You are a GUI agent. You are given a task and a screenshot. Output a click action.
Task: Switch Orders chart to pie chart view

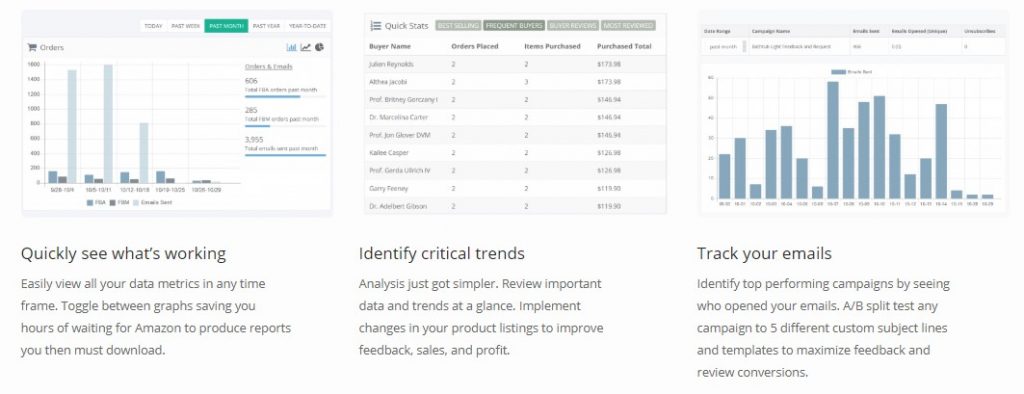[x=319, y=47]
